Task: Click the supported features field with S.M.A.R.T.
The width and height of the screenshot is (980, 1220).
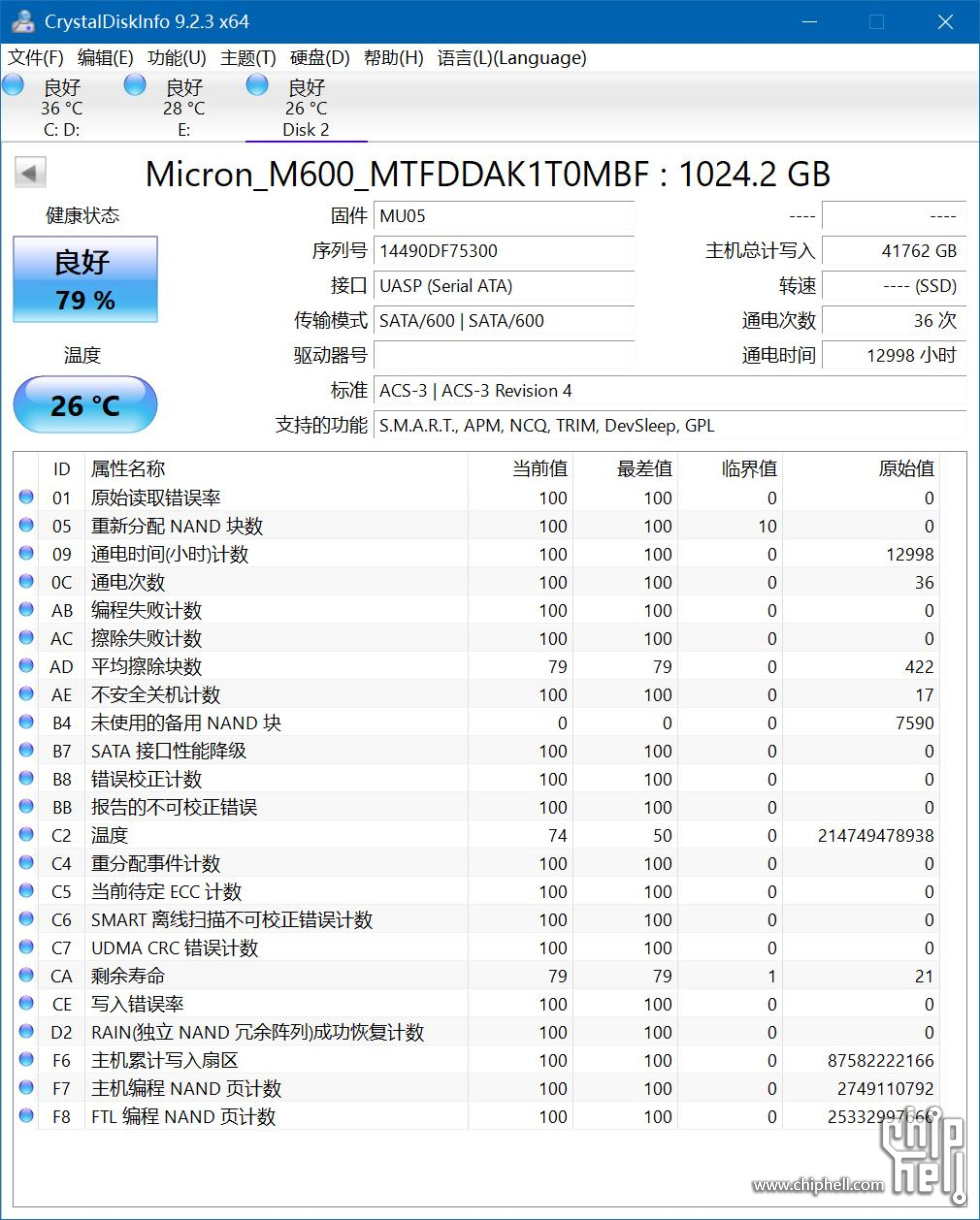Action: (670, 425)
